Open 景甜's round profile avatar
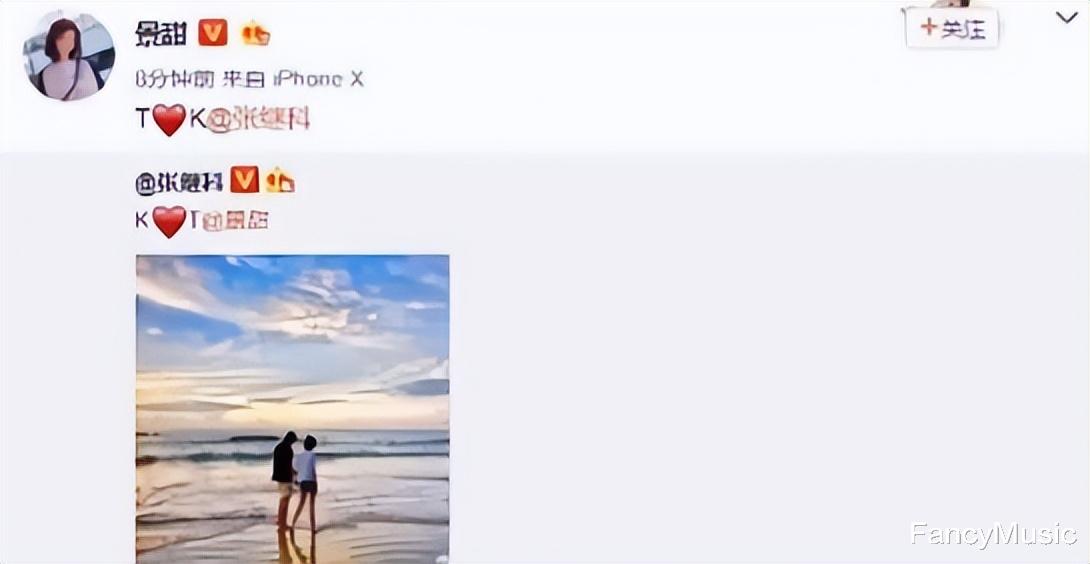 coord(69,56)
